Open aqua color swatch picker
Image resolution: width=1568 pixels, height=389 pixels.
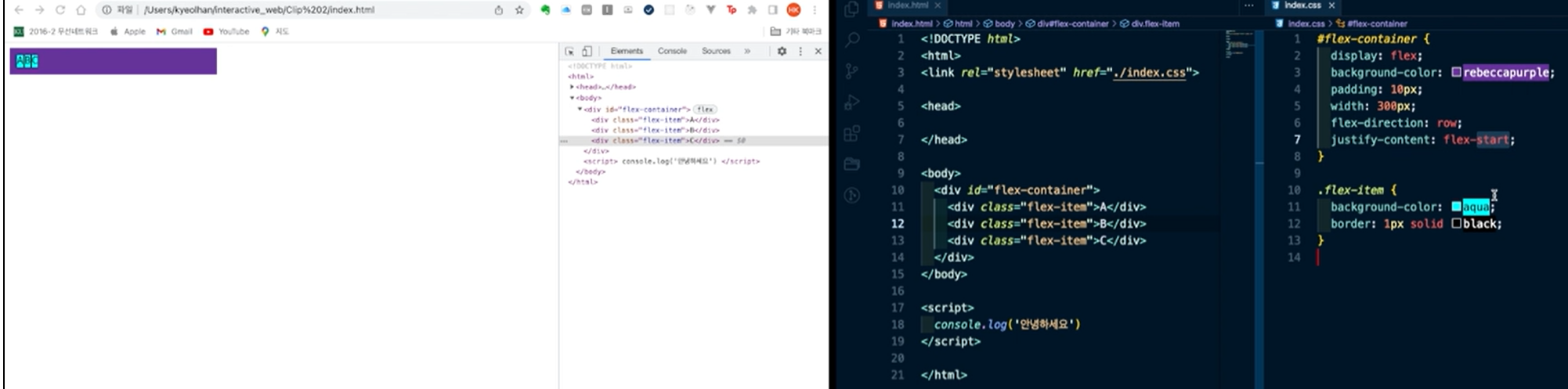click(1456, 207)
